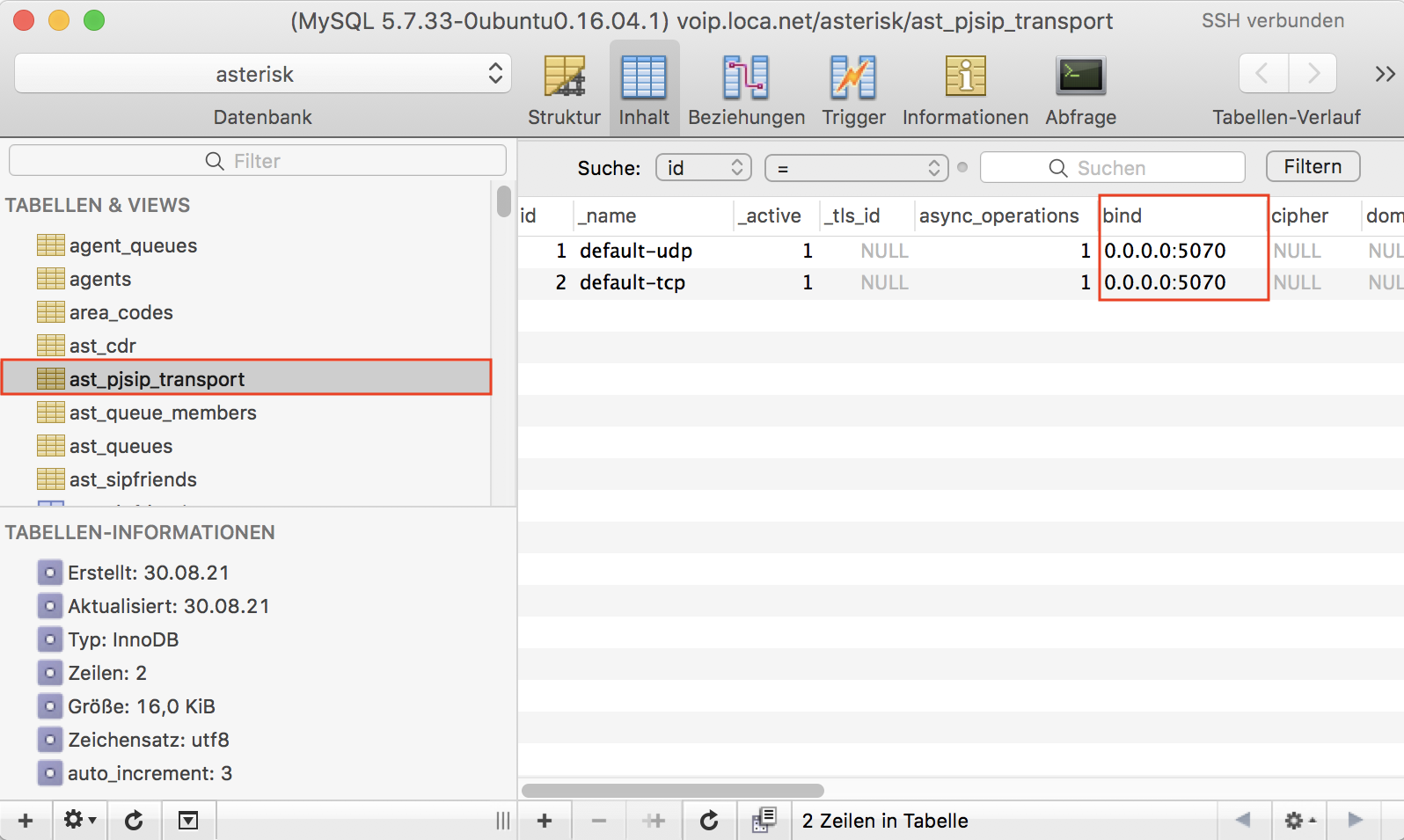This screenshot has width=1404, height=840.
Task: Open the Abfrage query editor
Action: (1080, 90)
